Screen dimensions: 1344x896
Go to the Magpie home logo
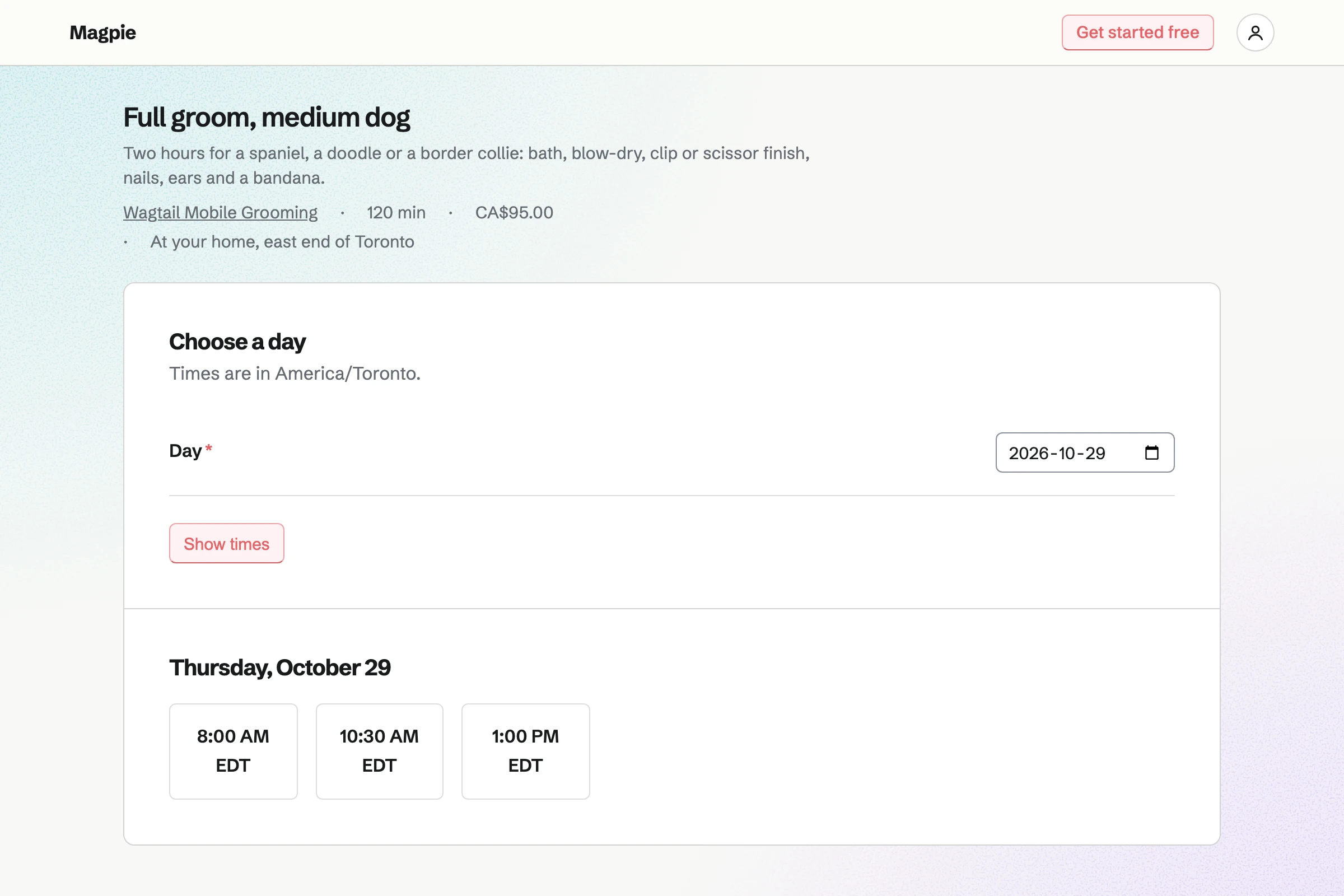(103, 32)
